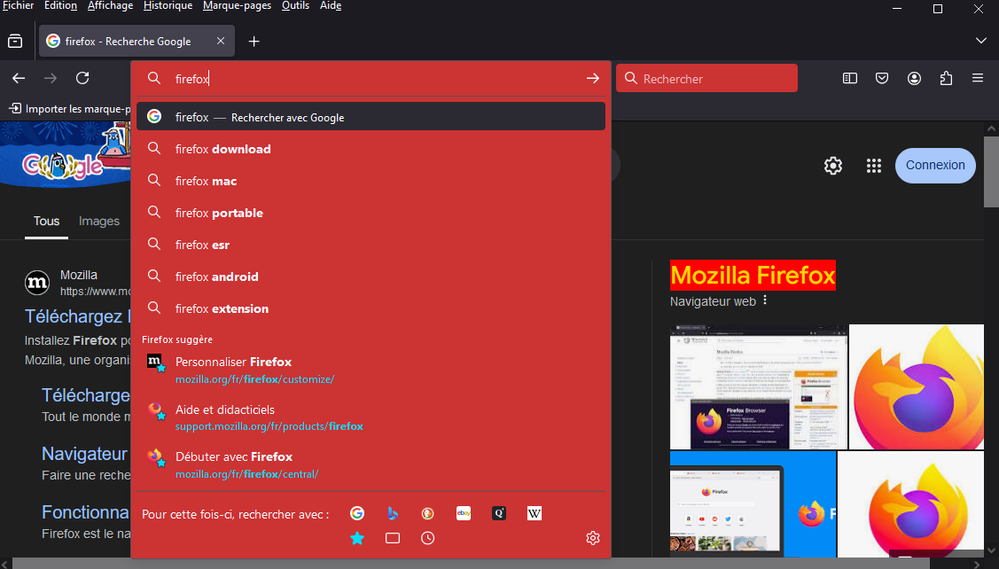Open search settings gear in URL dropdown

click(592, 538)
